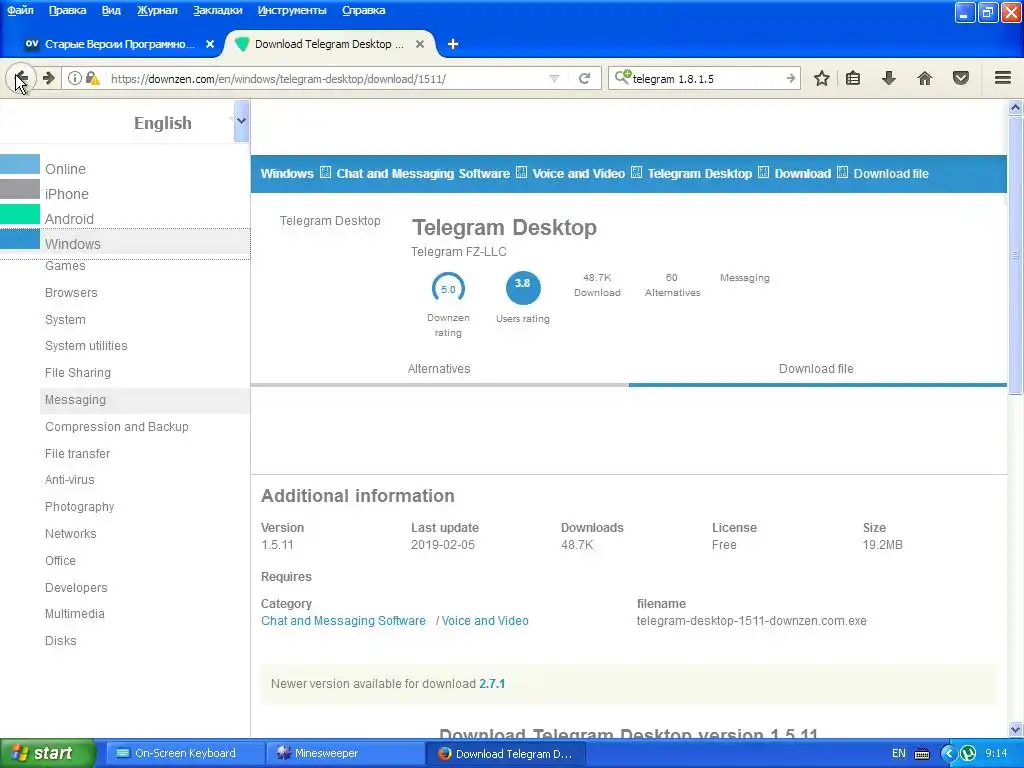Expand the English language dropdown

coord(241,121)
